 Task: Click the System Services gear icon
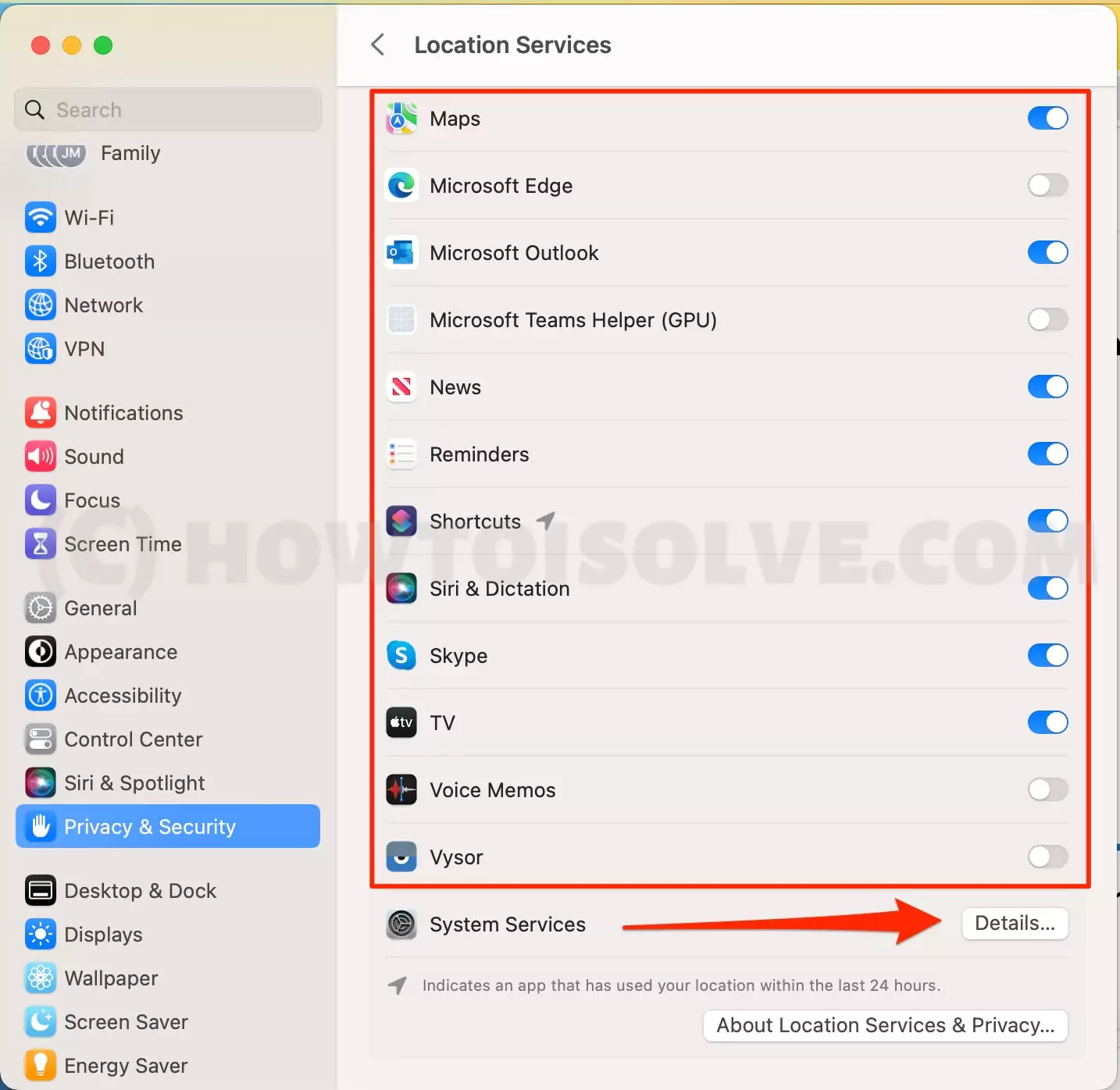coord(401,924)
